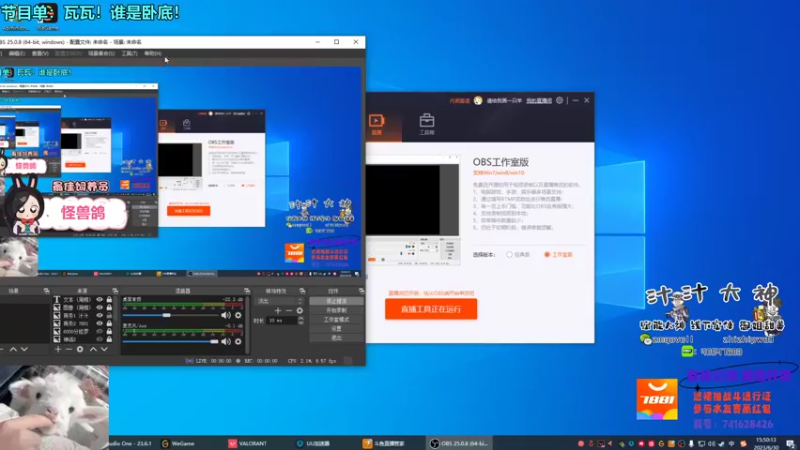
Task: Open 桌面音频 audio settings gear
Action: (238, 315)
